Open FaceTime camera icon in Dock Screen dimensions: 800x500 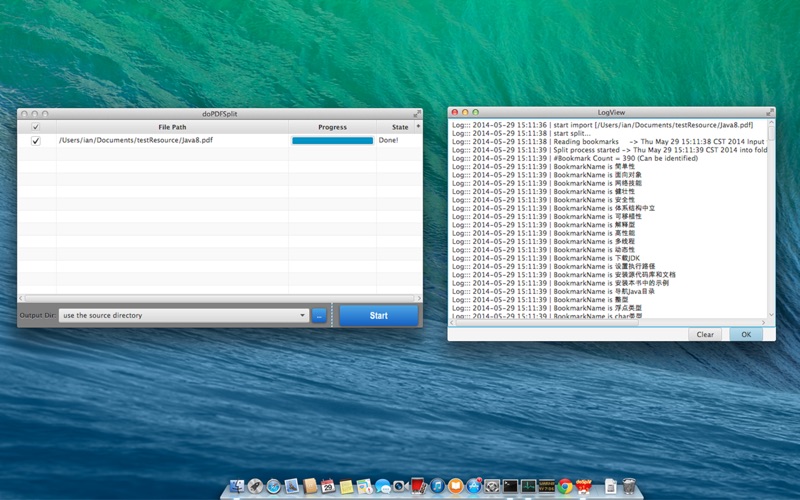tap(401, 486)
